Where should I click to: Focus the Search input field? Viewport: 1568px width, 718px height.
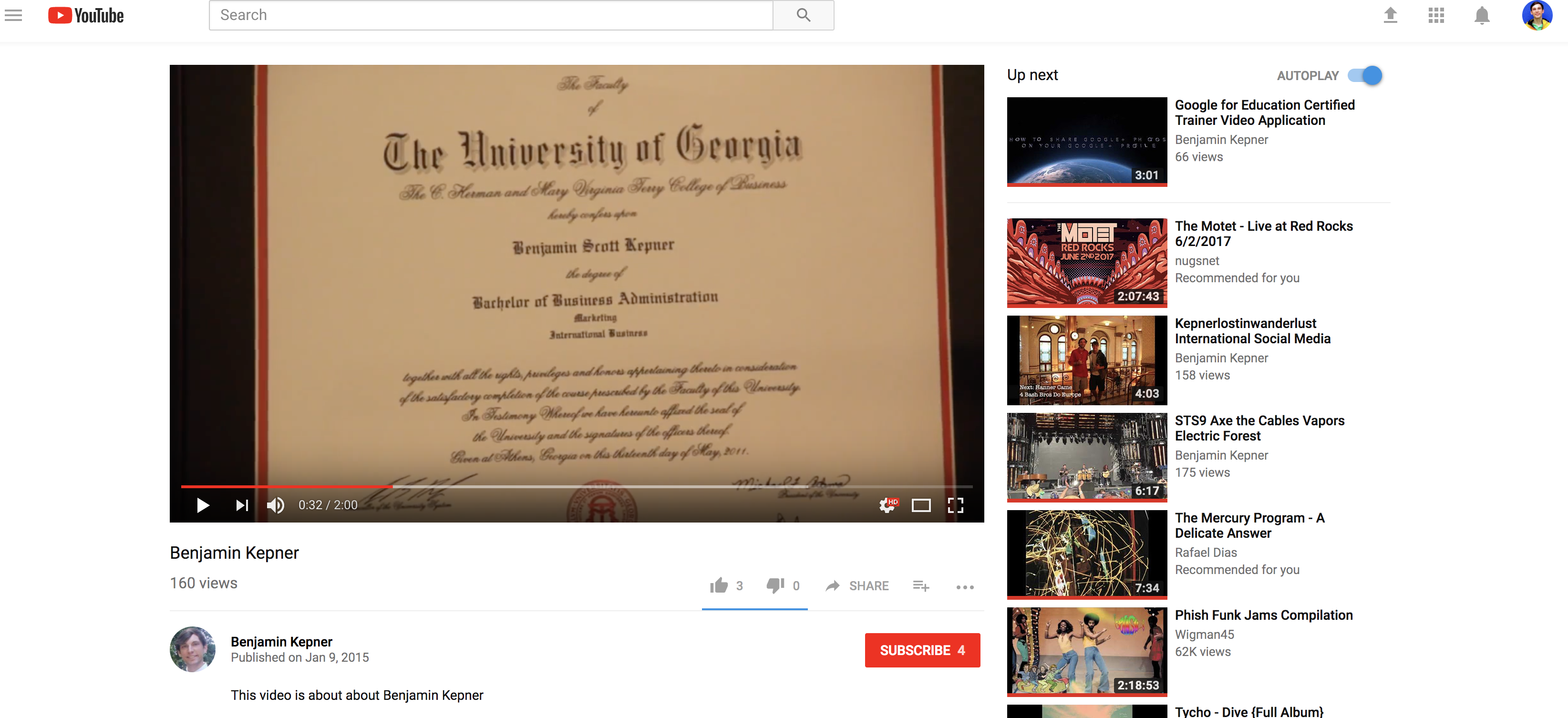coord(491,15)
